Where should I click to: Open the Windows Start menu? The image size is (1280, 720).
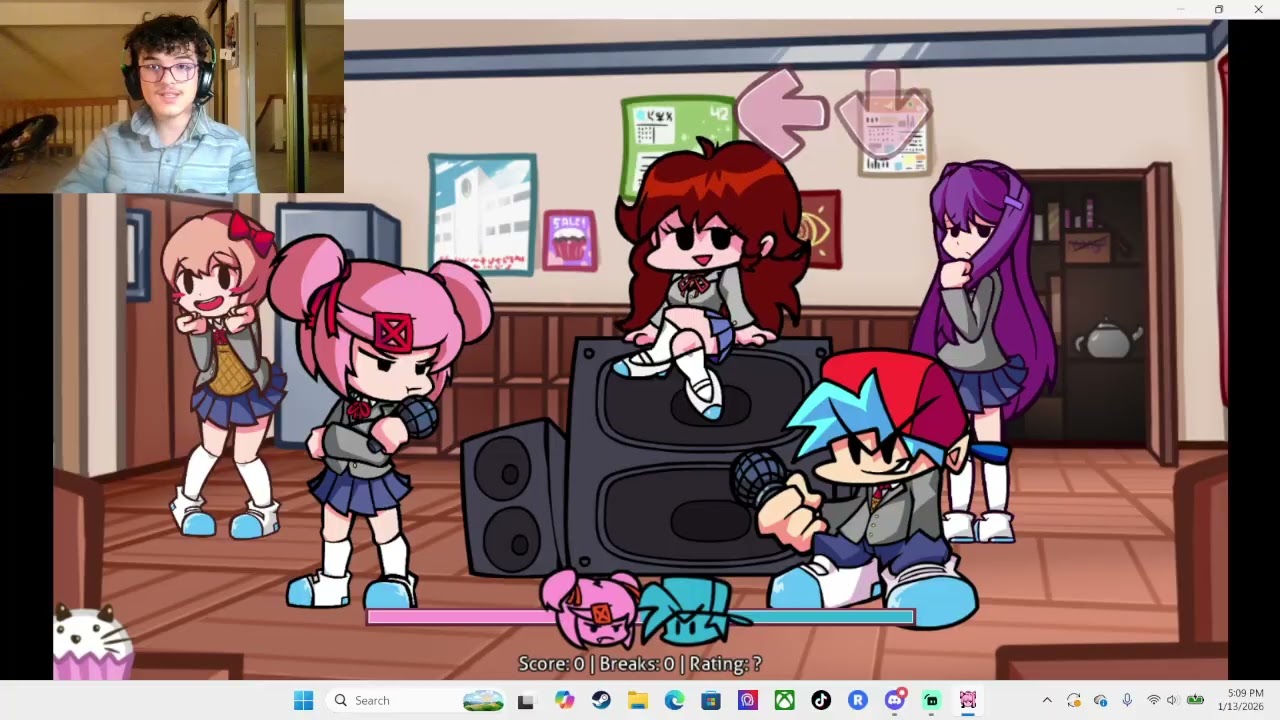click(x=303, y=701)
